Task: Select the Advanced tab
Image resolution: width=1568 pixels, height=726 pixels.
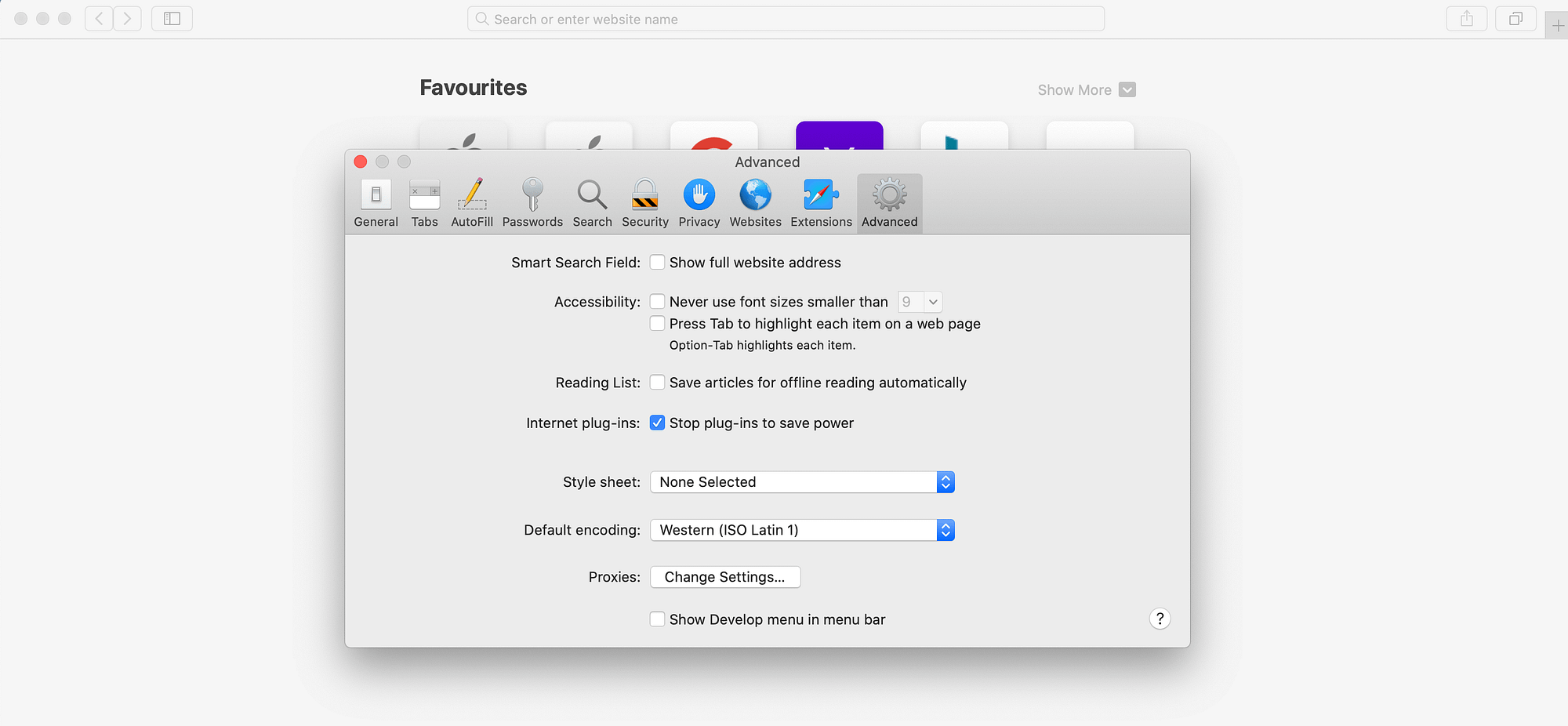Action: click(x=889, y=202)
